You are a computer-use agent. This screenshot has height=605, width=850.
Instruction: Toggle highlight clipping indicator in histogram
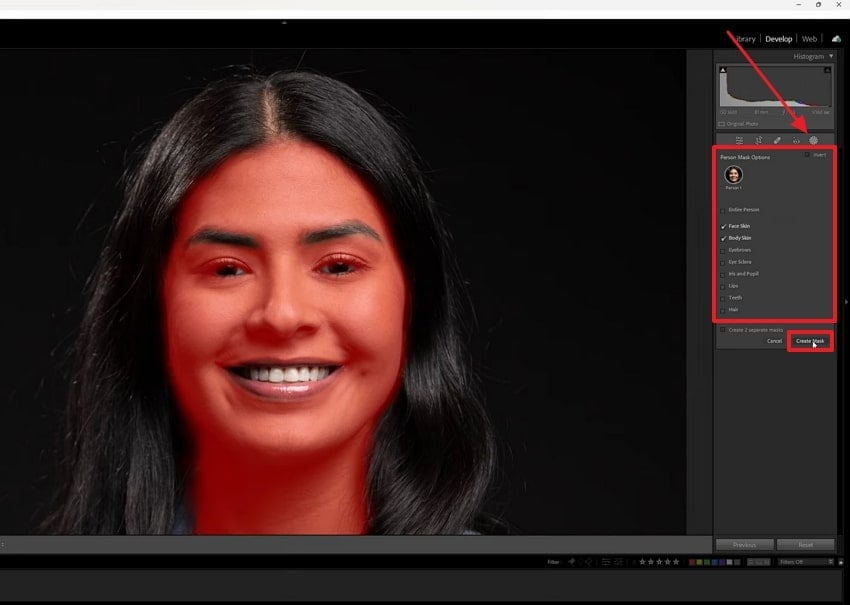pos(827,70)
